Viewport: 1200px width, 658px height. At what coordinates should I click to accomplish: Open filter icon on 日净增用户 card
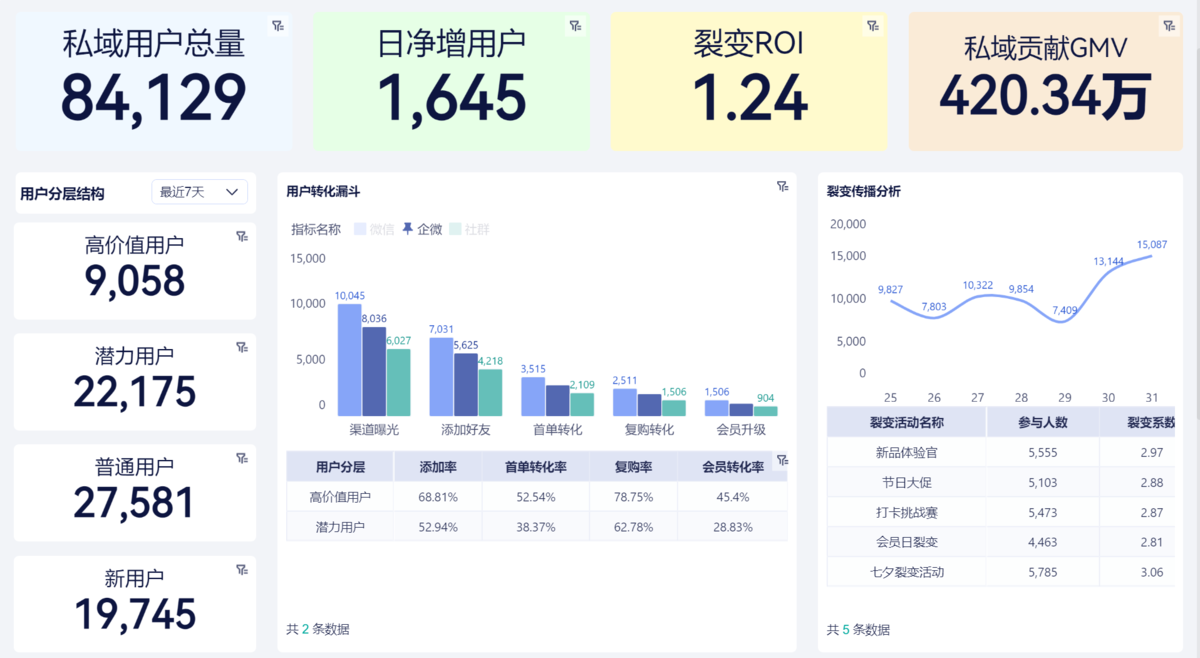tap(575, 26)
